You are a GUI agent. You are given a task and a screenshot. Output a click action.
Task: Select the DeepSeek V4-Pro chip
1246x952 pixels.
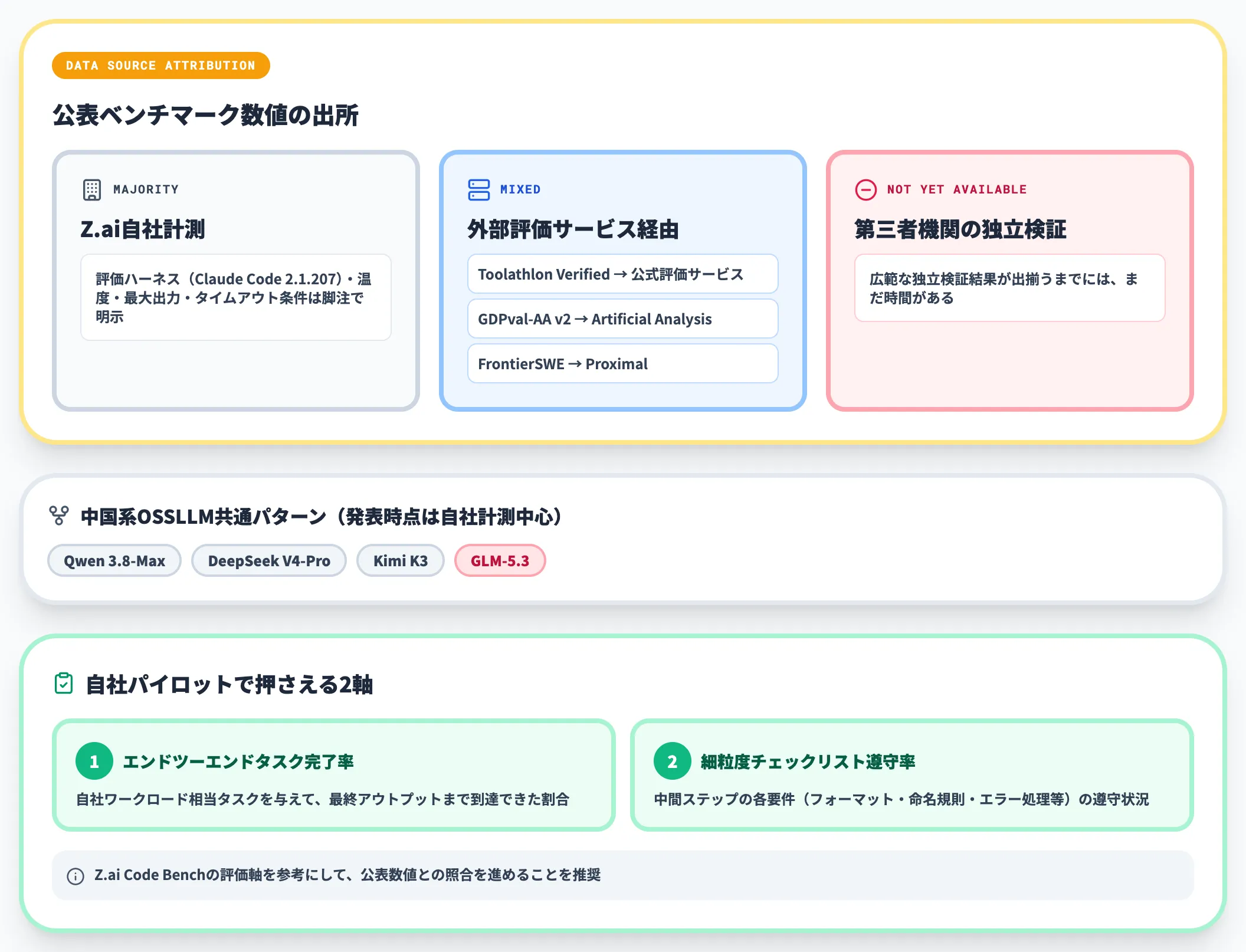[269, 560]
